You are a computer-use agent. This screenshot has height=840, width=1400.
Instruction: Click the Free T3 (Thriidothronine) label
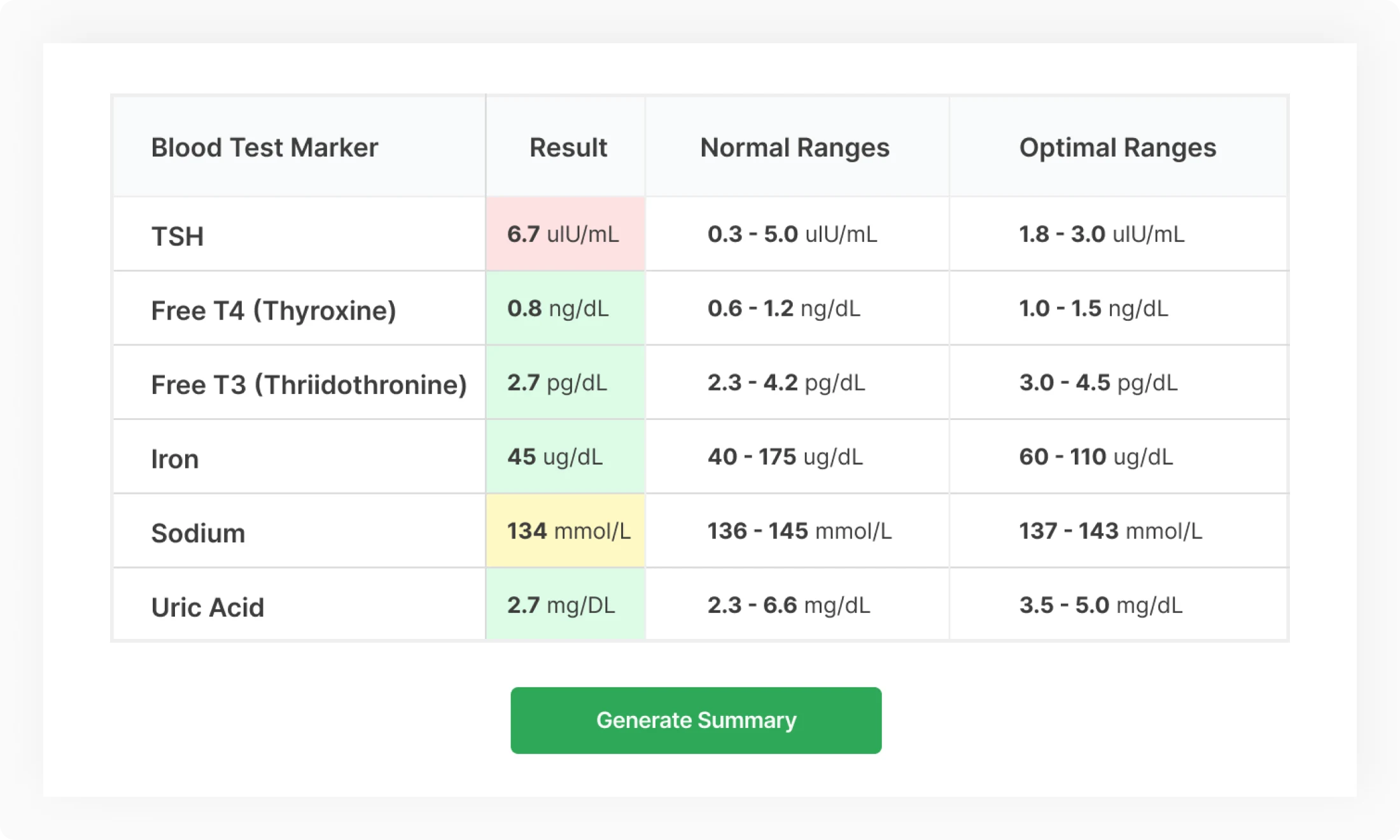[309, 385]
